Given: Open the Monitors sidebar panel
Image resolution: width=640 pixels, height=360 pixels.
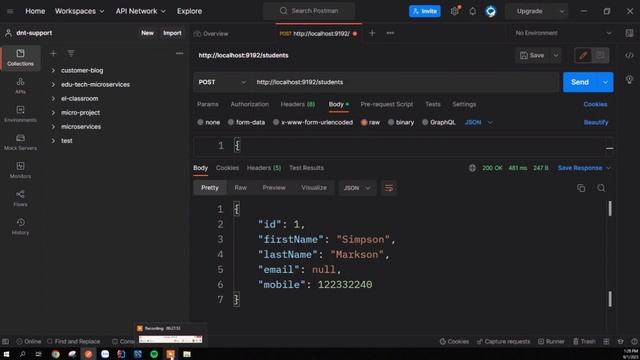Looking at the screenshot, I should 20,170.
